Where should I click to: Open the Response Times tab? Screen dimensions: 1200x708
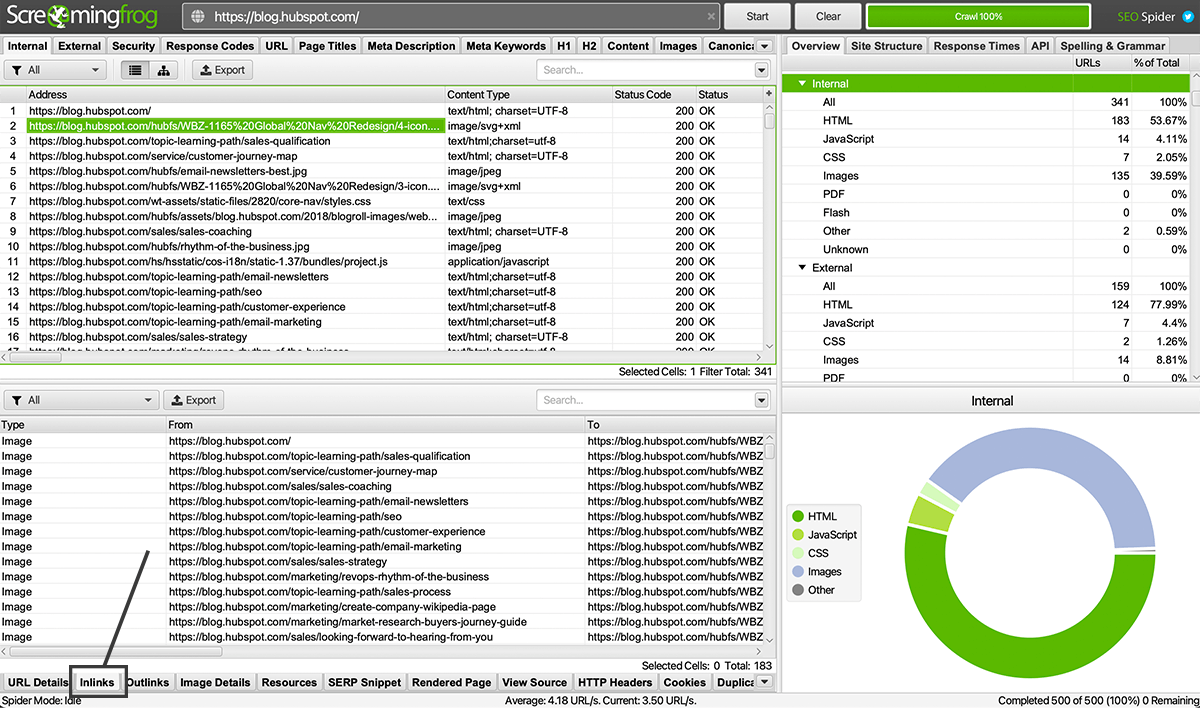point(977,46)
